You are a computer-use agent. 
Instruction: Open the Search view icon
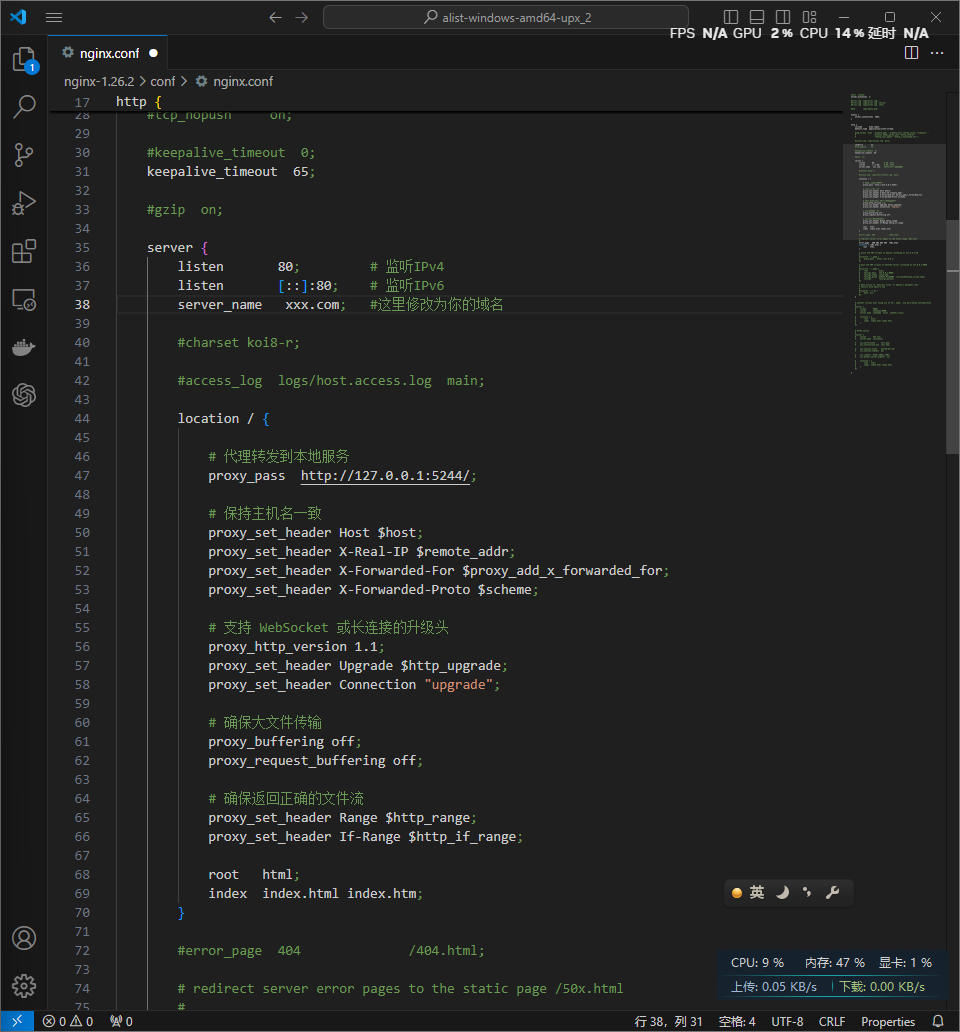click(24, 107)
